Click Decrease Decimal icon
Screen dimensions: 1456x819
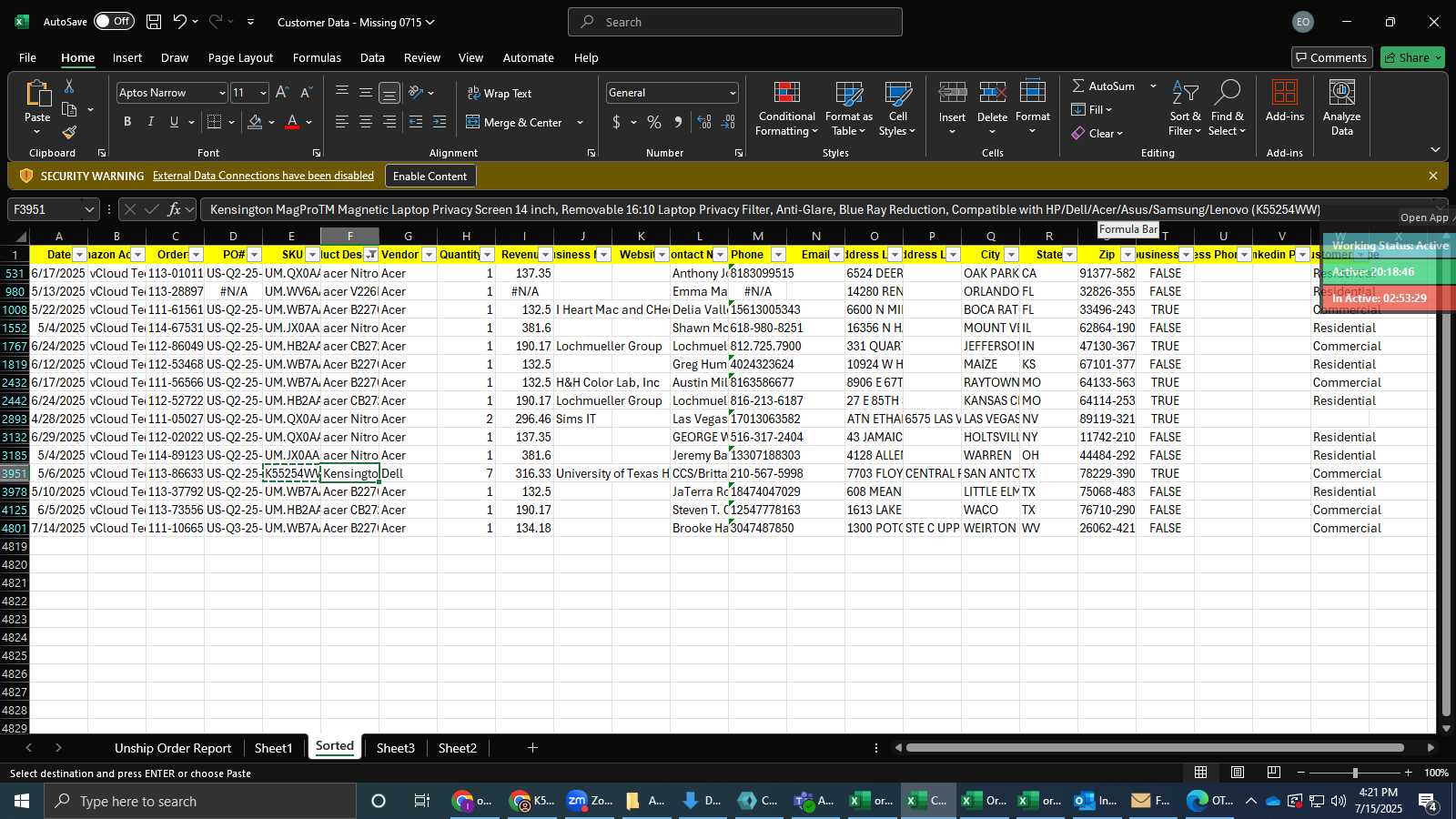pyautogui.click(x=728, y=122)
